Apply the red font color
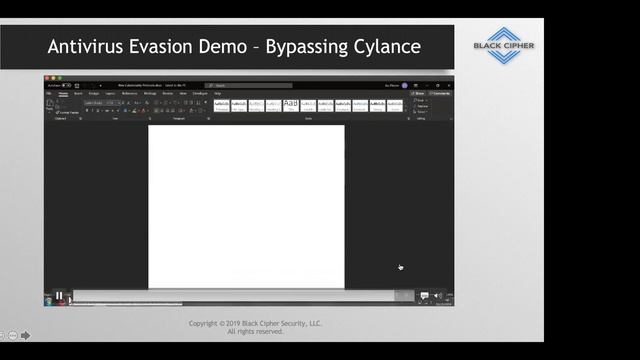This screenshot has width=640, height=360. 143,111
